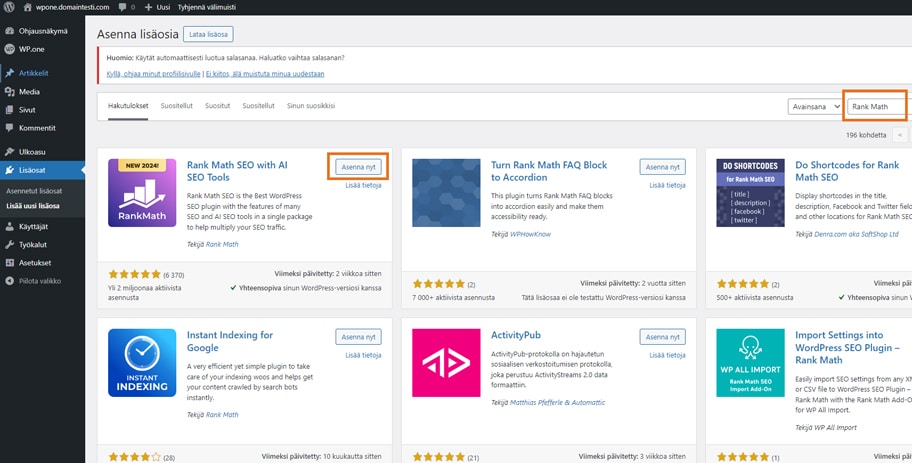912x463 pixels.
Task: Click Ei kiitos, älä muistuta minua uudestaan
Action: [x=265, y=74]
